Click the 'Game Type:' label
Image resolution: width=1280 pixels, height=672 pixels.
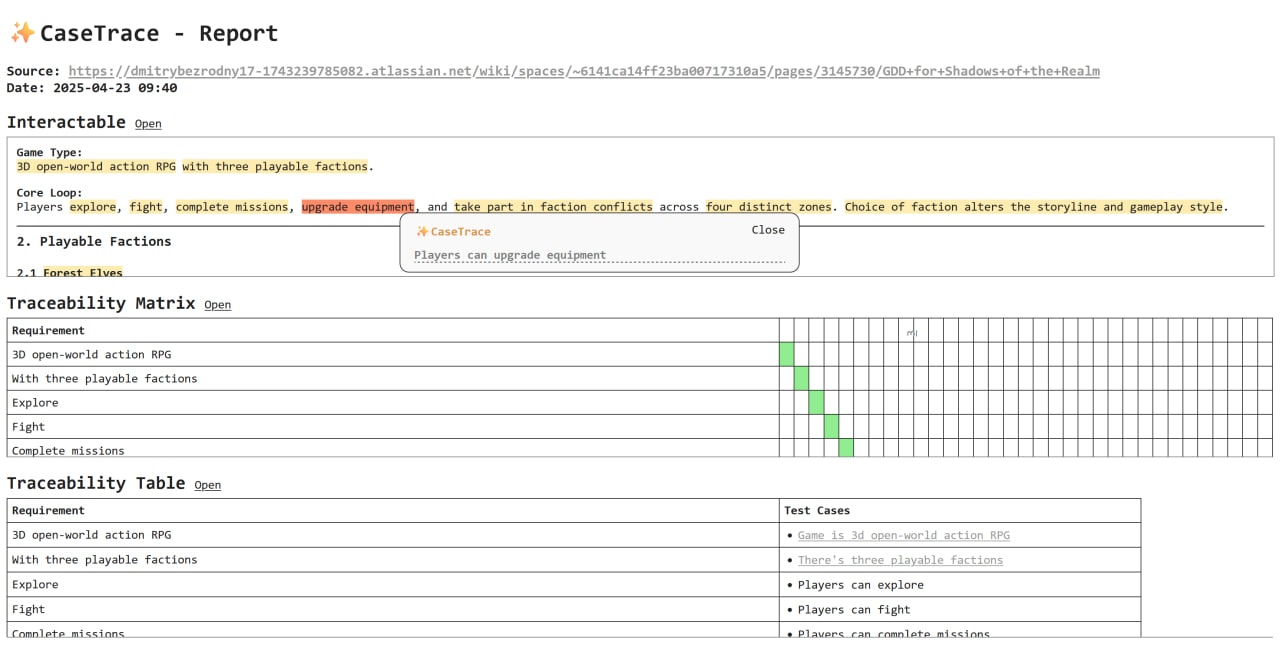(x=49, y=153)
